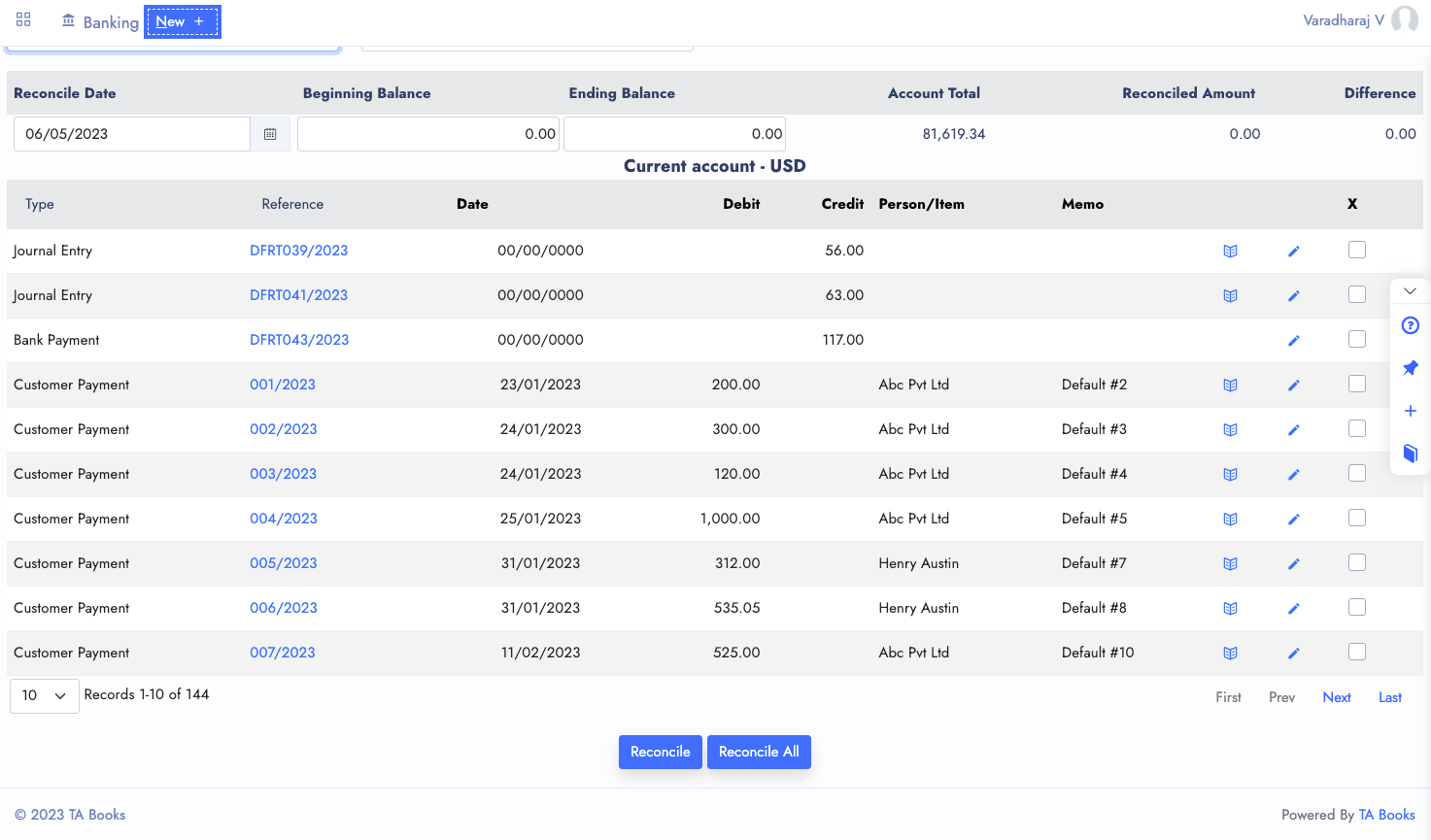Select the checkbox for payment 003/2023
Image resolution: width=1431 pixels, height=840 pixels.
(1357, 473)
